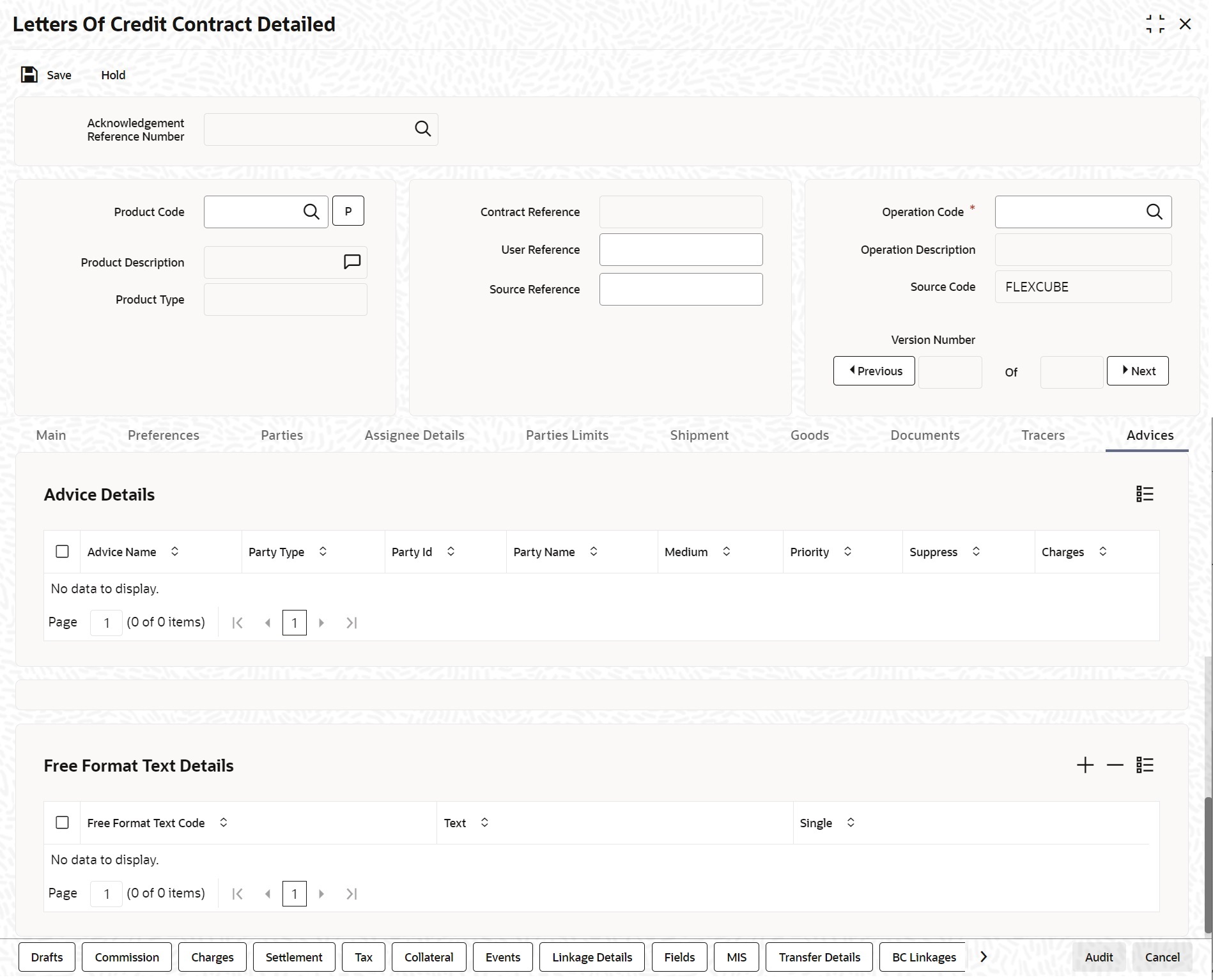Tick Free Format Text select-all checkbox
The height and width of the screenshot is (980, 1213).
[62, 823]
